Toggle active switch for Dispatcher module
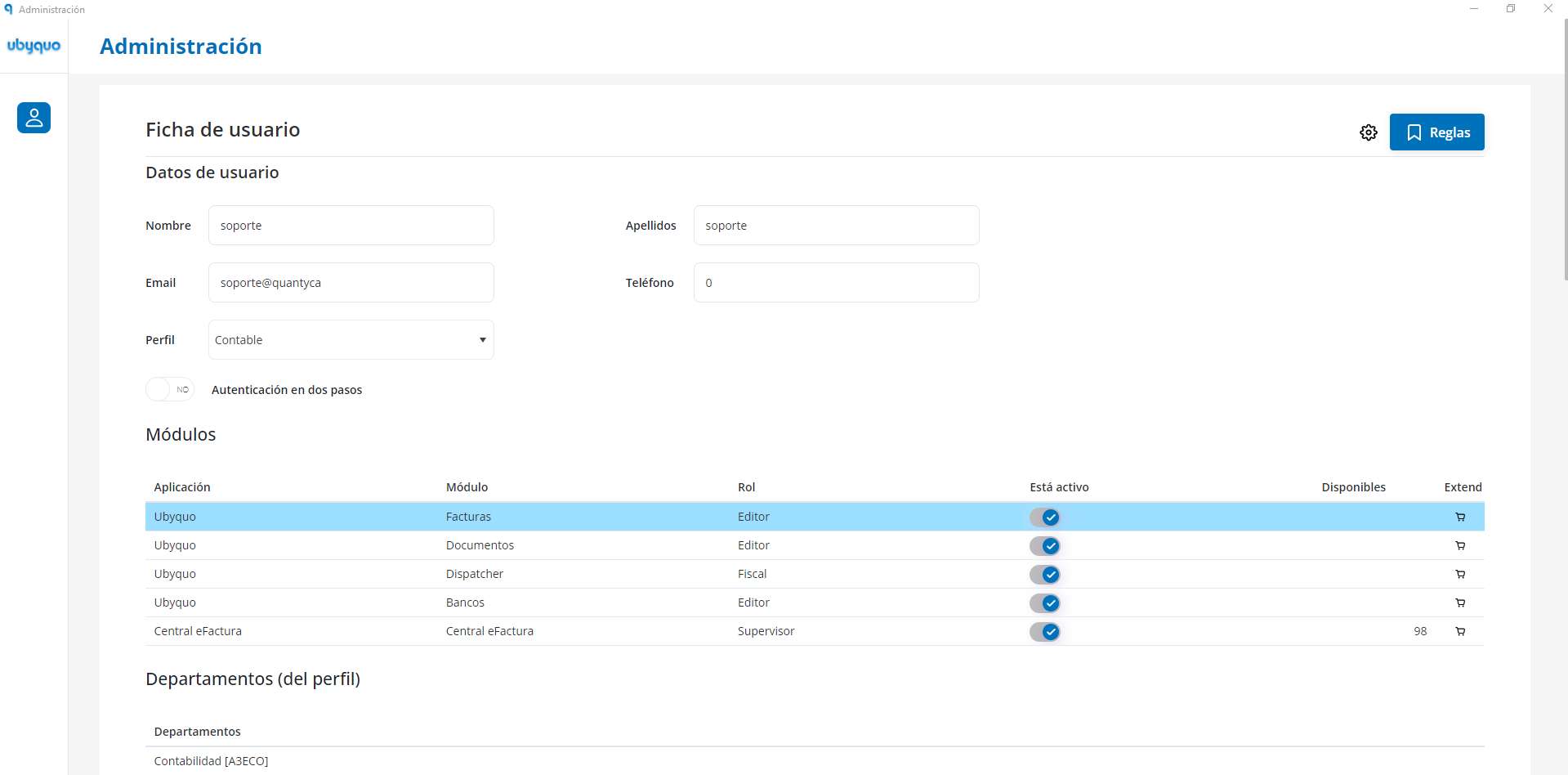Screen dimensions: 1568x775 [1044, 574]
